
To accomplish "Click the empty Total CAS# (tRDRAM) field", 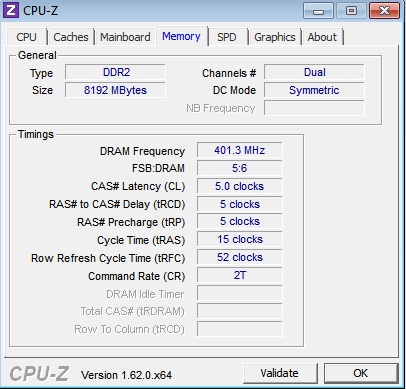I will (x=239, y=311).
